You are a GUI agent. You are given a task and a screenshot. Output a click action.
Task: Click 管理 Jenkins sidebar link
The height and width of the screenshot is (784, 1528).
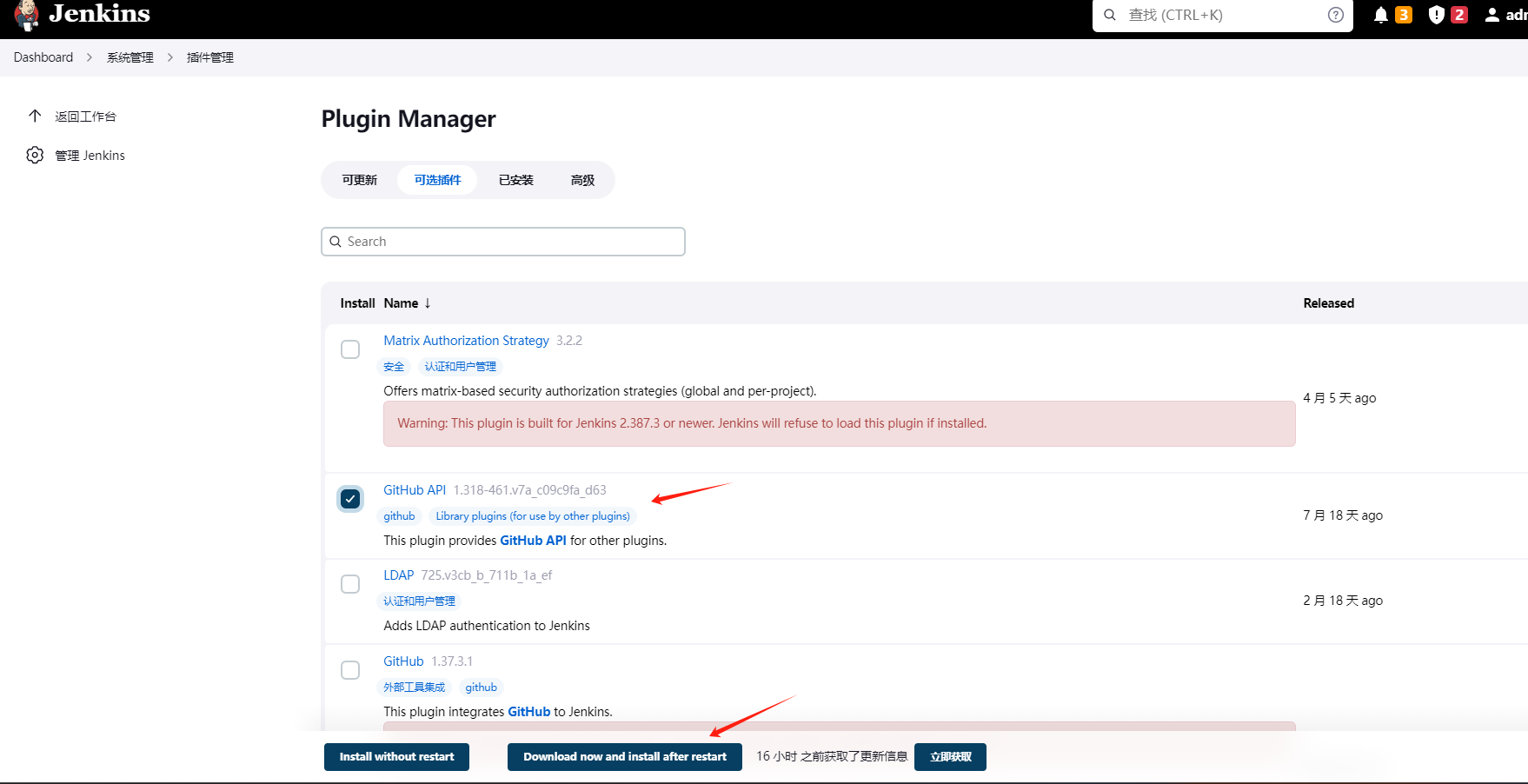click(90, 156)
